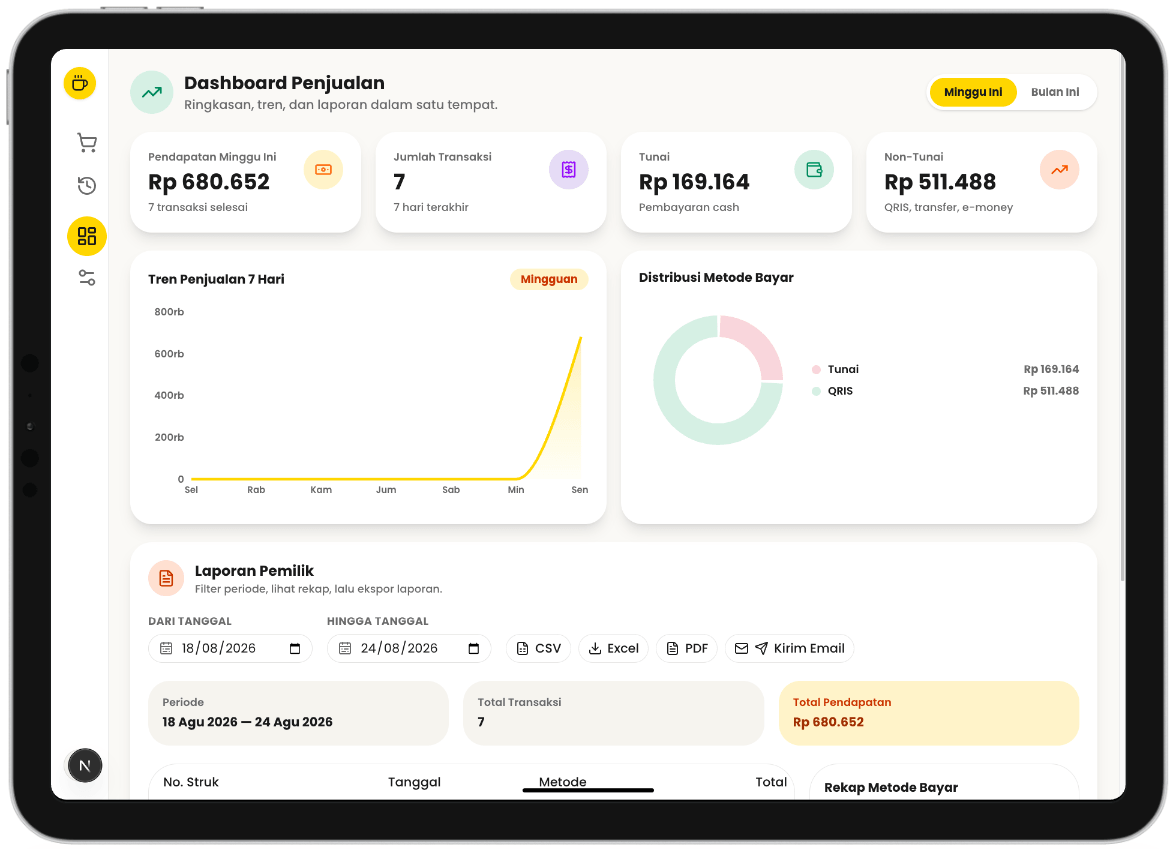Click Rp 511.488 in the QRIS legend row
The width and height of the screenshot is (1176, 849).
(x=1051, y=392)
